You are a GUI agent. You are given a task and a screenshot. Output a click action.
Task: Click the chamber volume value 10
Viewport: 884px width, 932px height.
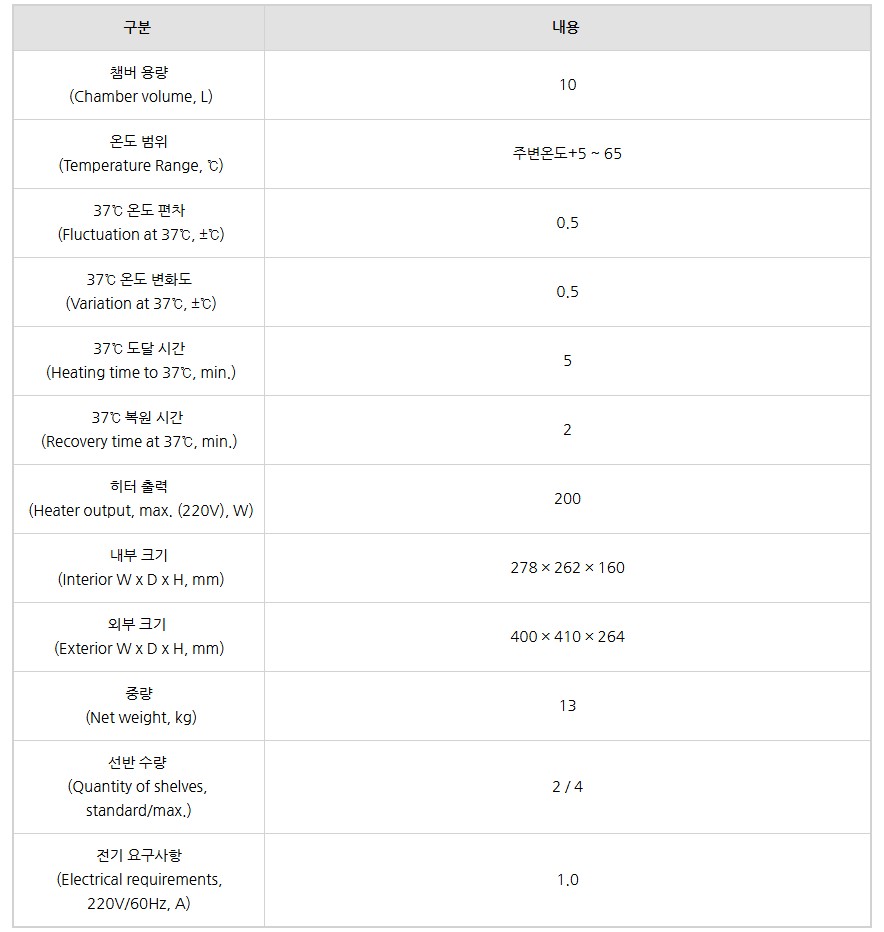567,85
